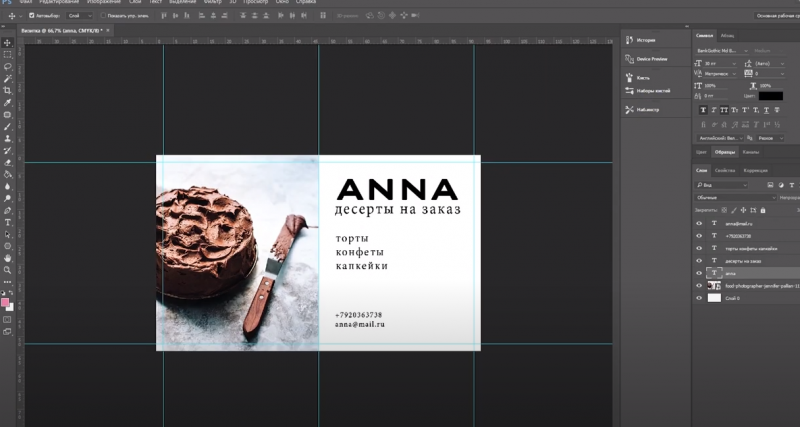Screen dimensions: 800x427
Task: Open the Device Preview panel
Action: tap(651, 59)
